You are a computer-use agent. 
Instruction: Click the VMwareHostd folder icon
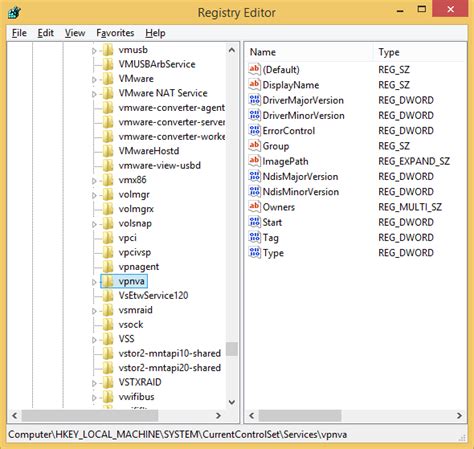pos(108,151)
